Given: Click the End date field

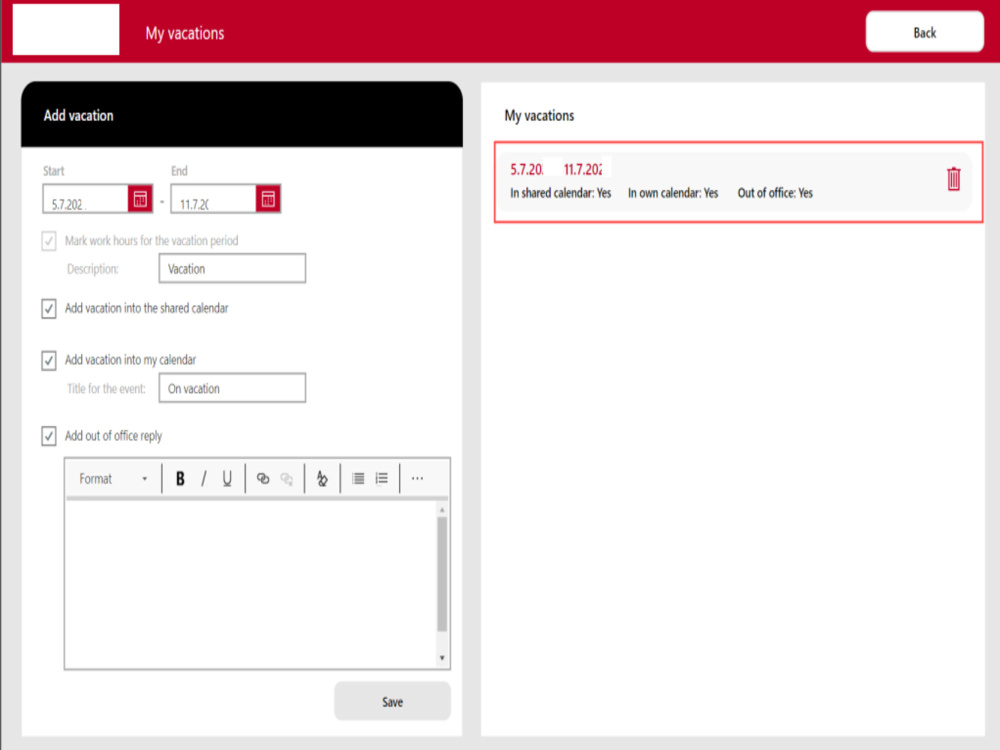Looking at the screenshot, I should tap(214, 199).
